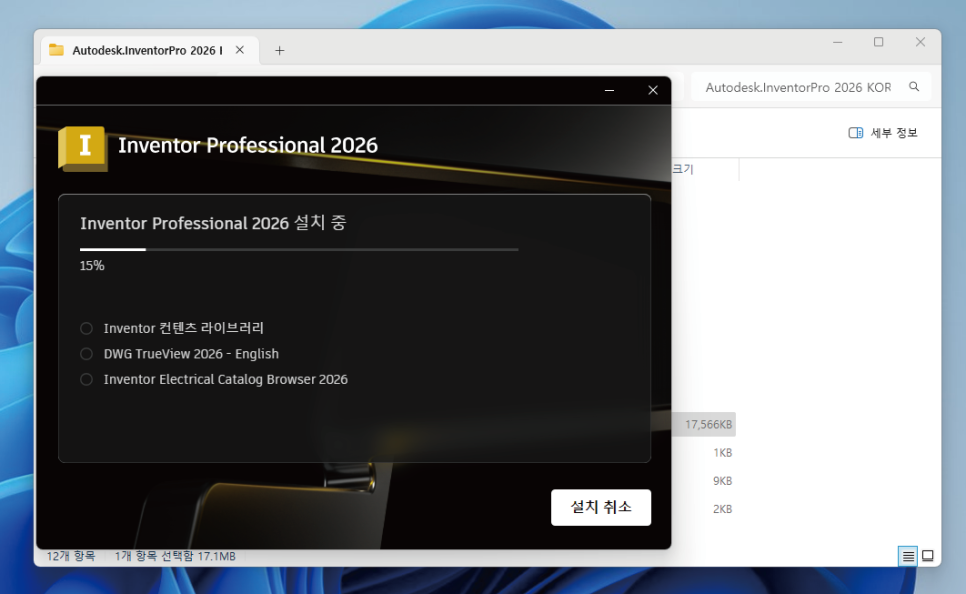This screenshot has width=966, height=594.
Task: Click 'DWG TrueView 2026 - English' label
Action: [x=191, y=354]
